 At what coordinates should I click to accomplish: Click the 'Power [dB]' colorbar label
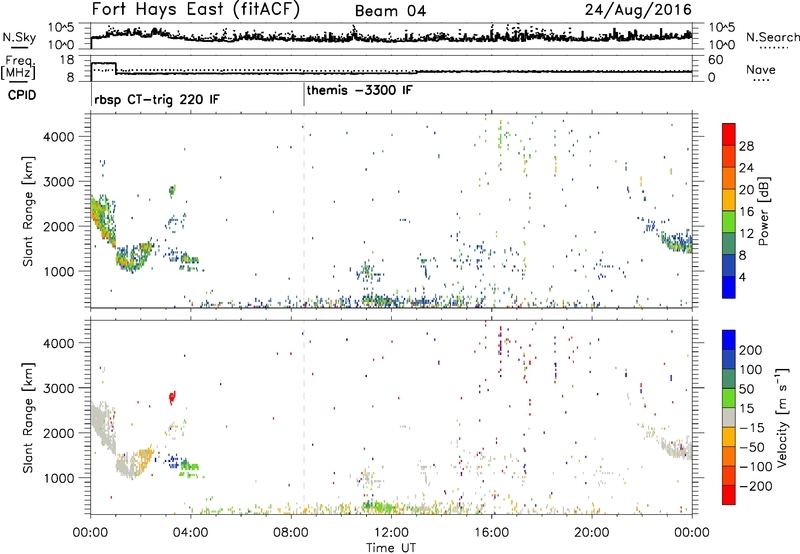764,211
